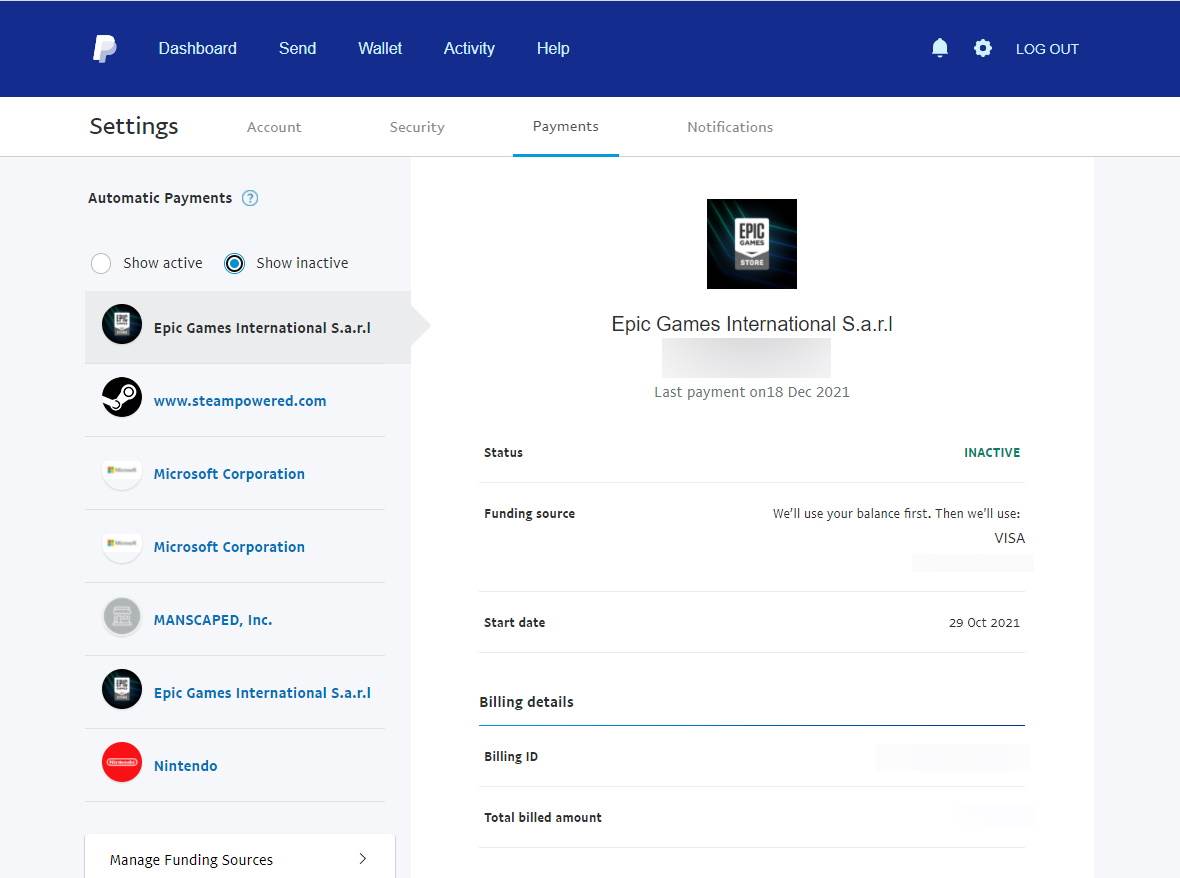Open the settings gear icon
This screenshot has width=1180, height=878.
[983, 47]
